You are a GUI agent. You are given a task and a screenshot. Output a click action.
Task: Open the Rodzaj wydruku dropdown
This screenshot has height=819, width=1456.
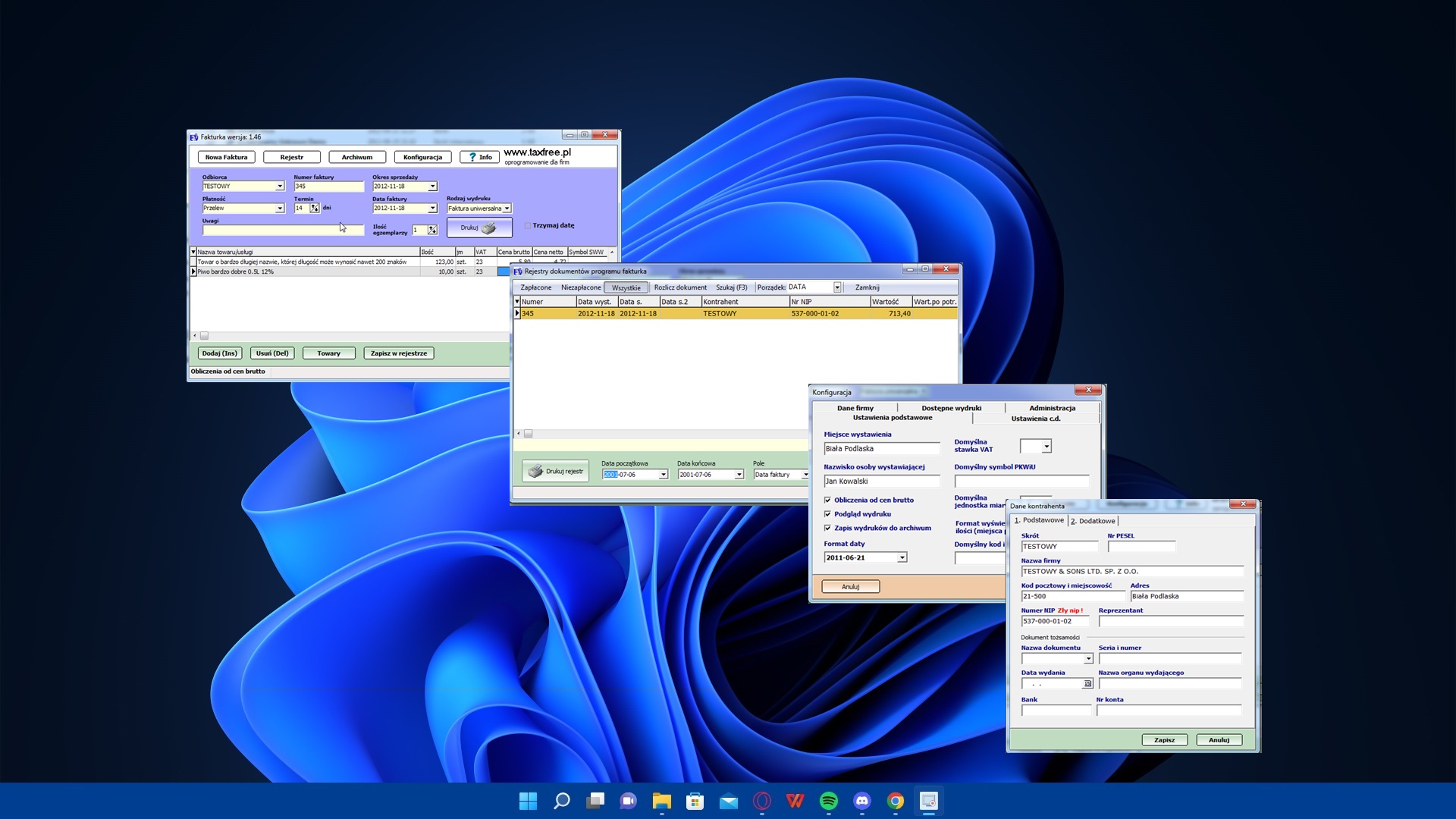tap(507, 209)
